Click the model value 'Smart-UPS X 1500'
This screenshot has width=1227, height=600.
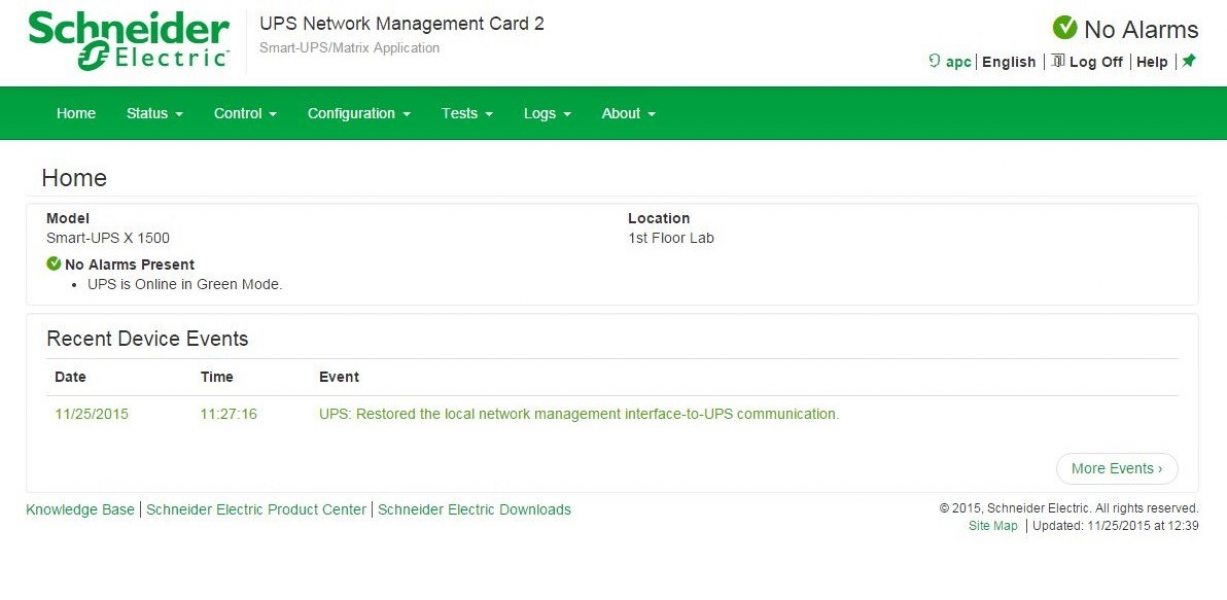coord(108,238)
